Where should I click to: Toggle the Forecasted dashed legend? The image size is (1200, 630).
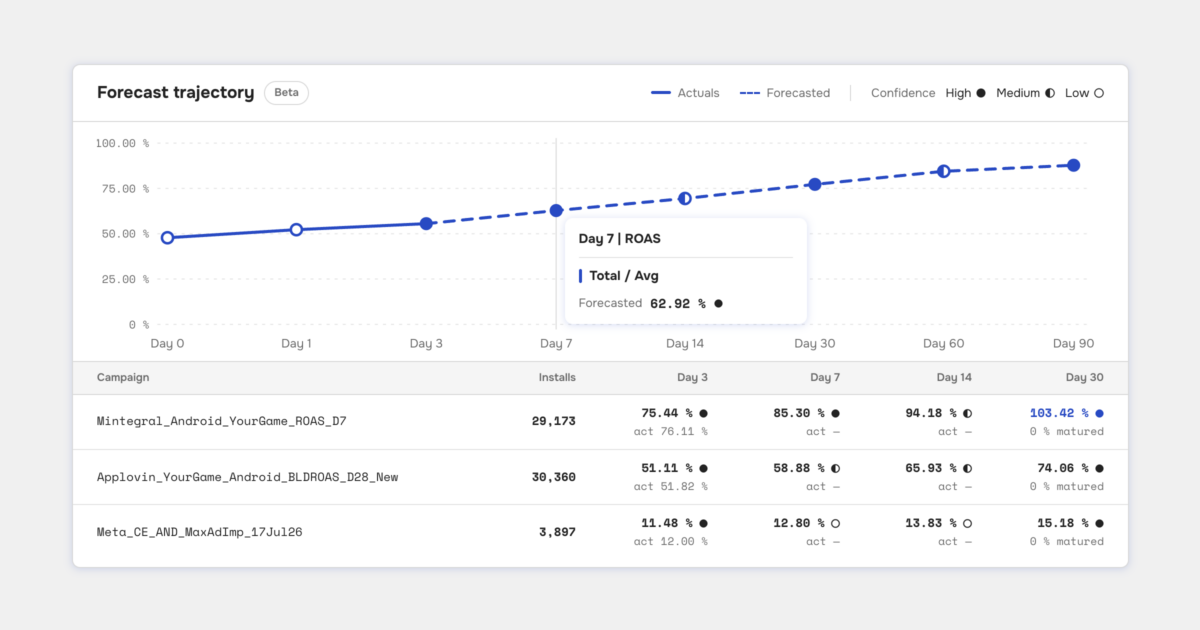click(785, 93)
